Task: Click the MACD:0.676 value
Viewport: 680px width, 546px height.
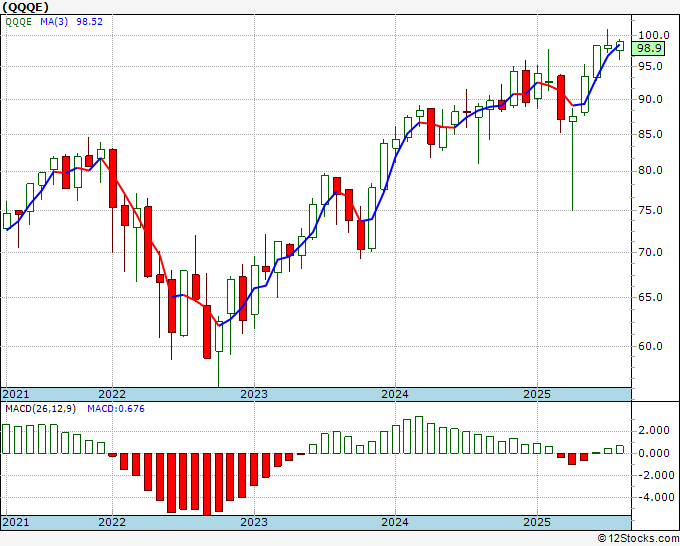Action: 116,409
